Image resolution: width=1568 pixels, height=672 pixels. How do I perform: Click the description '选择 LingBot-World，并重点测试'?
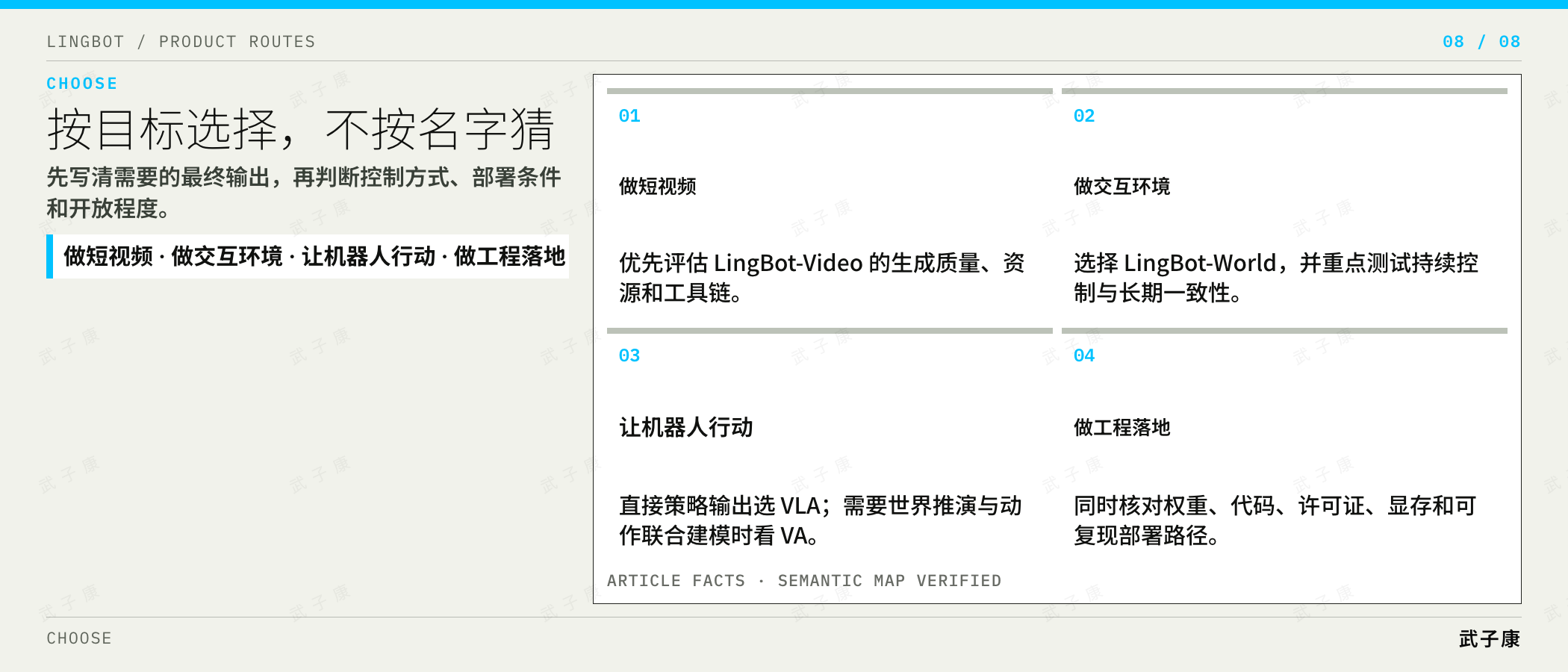[1276, 278]
